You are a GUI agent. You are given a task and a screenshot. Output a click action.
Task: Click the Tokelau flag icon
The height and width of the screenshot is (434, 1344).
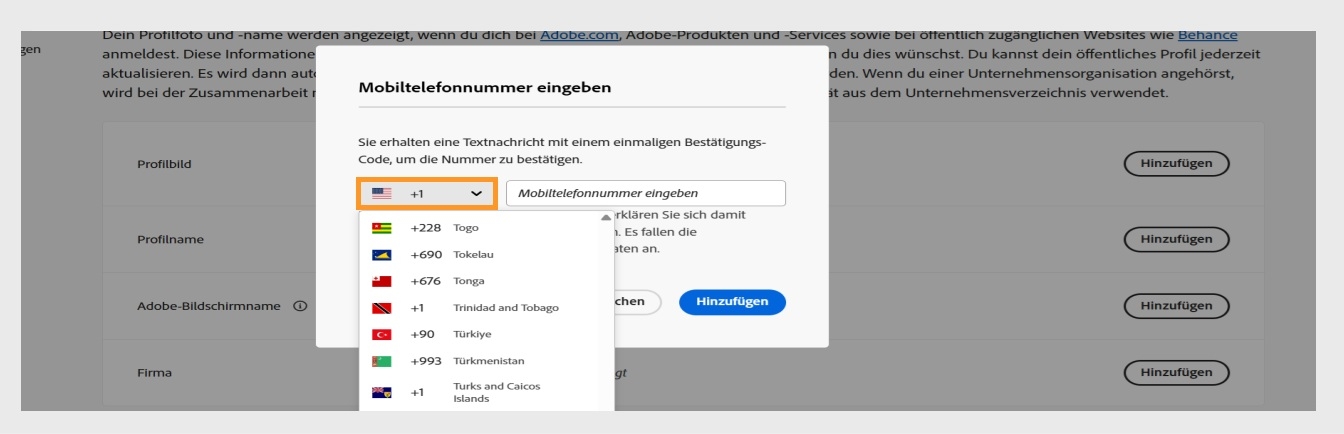coord(381,255)
